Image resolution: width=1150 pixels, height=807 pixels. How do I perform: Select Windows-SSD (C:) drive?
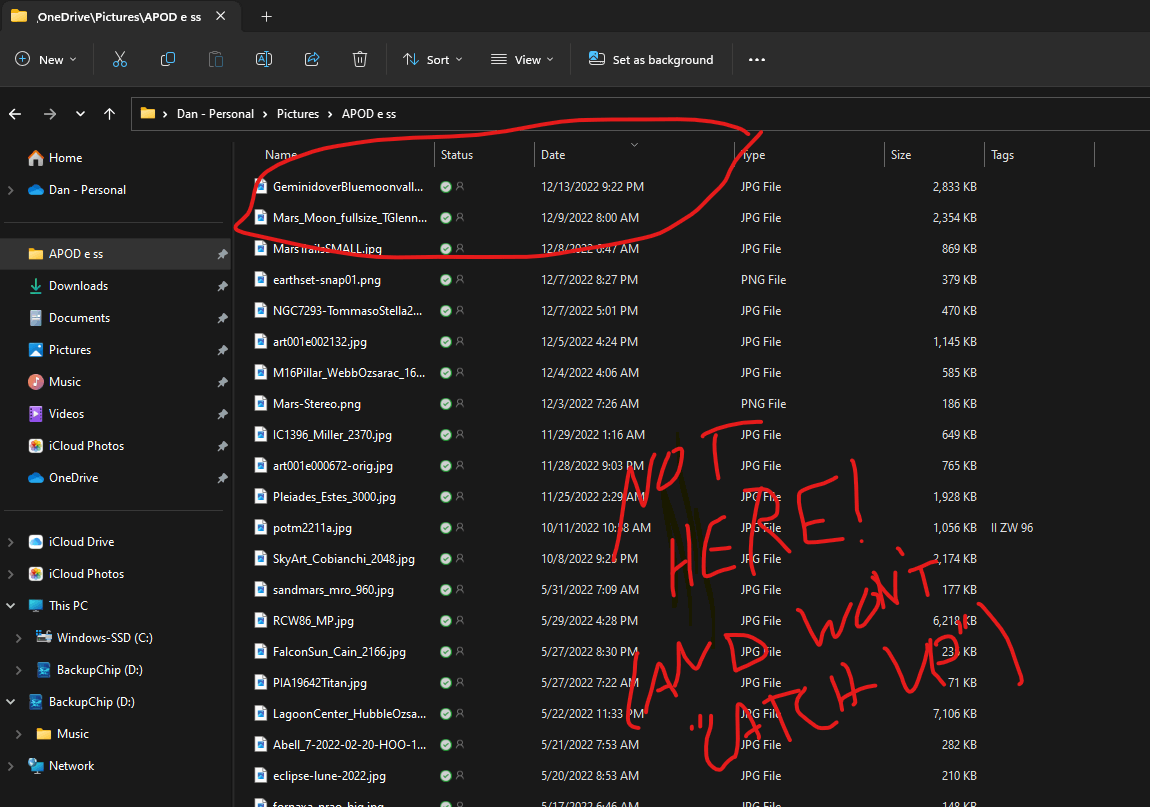[x=105, y=638]
